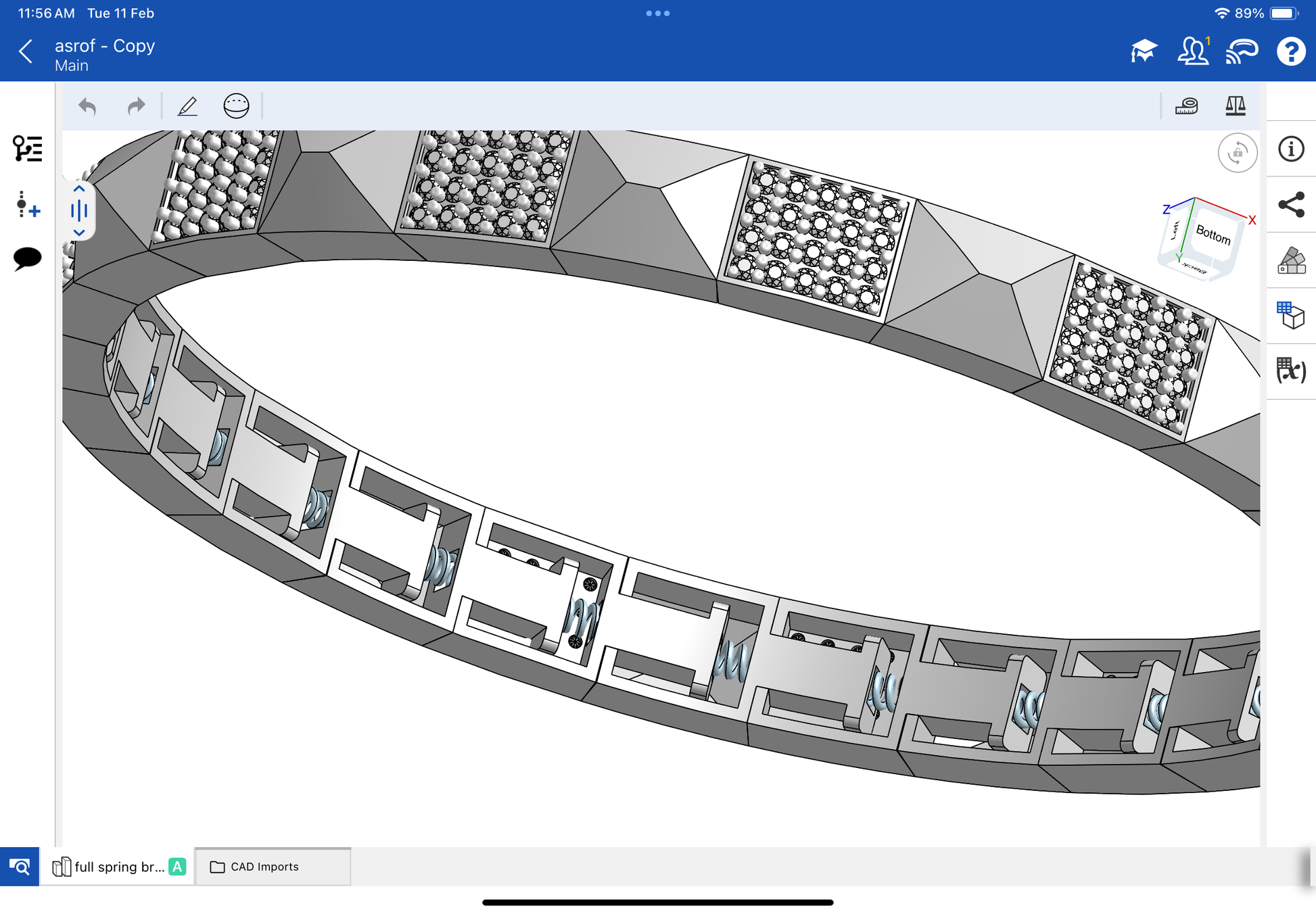
Task: Click the undo arrow icon
Action: tap(87, 106)
